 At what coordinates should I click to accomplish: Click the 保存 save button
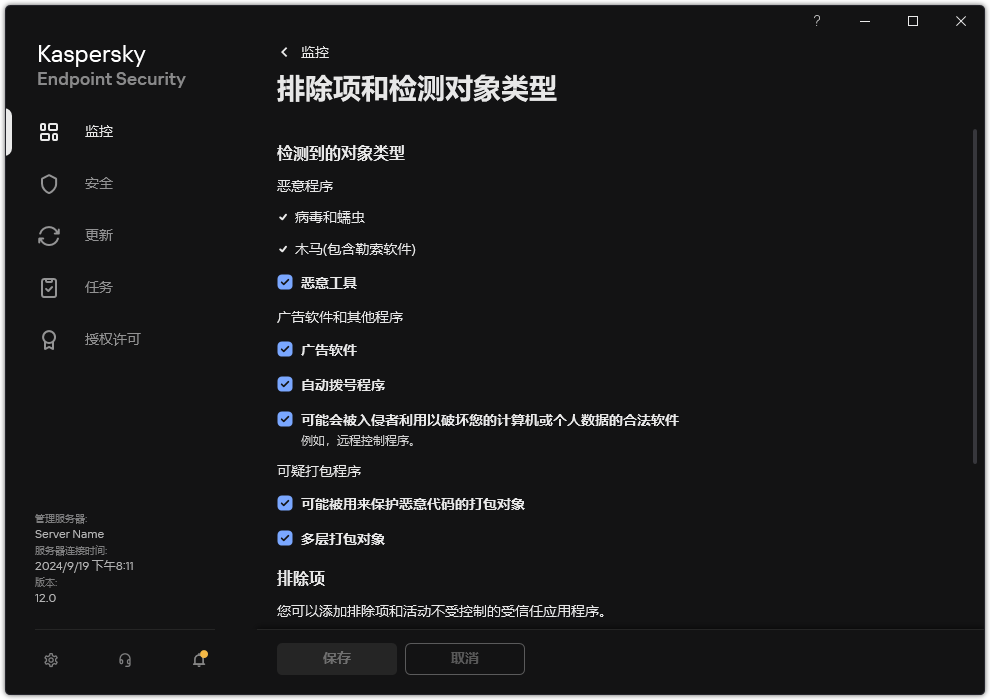pos(336,659)
